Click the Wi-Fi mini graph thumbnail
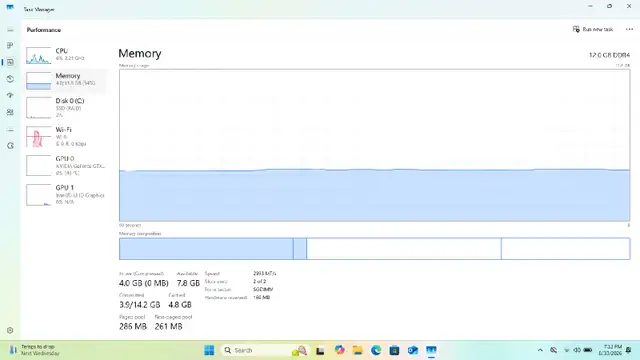The image size is (640, 360). click(x=39, y=136)
